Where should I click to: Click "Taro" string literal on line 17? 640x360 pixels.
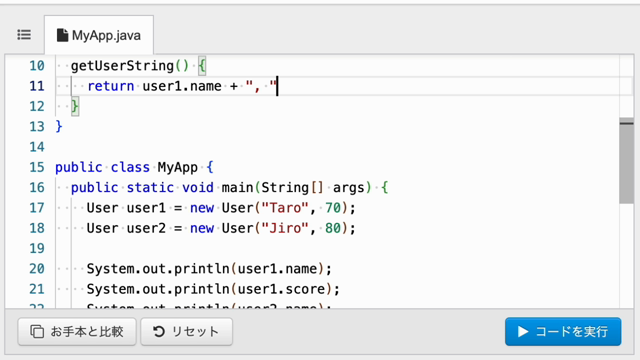pos(285,208)
